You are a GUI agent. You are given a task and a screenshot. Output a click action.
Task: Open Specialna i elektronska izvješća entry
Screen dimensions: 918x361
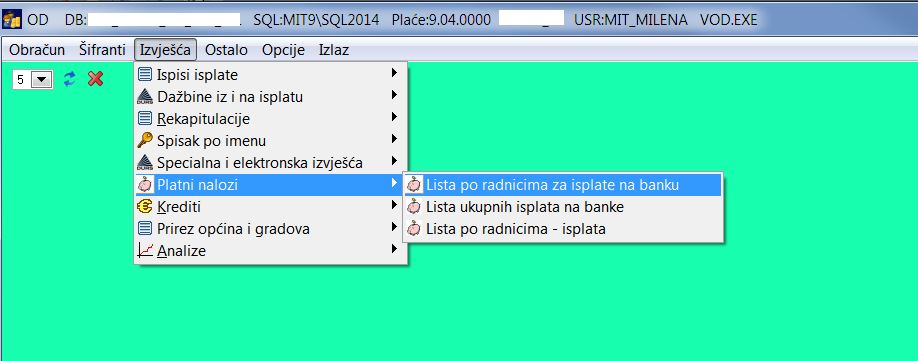click(x=270, y=163)
